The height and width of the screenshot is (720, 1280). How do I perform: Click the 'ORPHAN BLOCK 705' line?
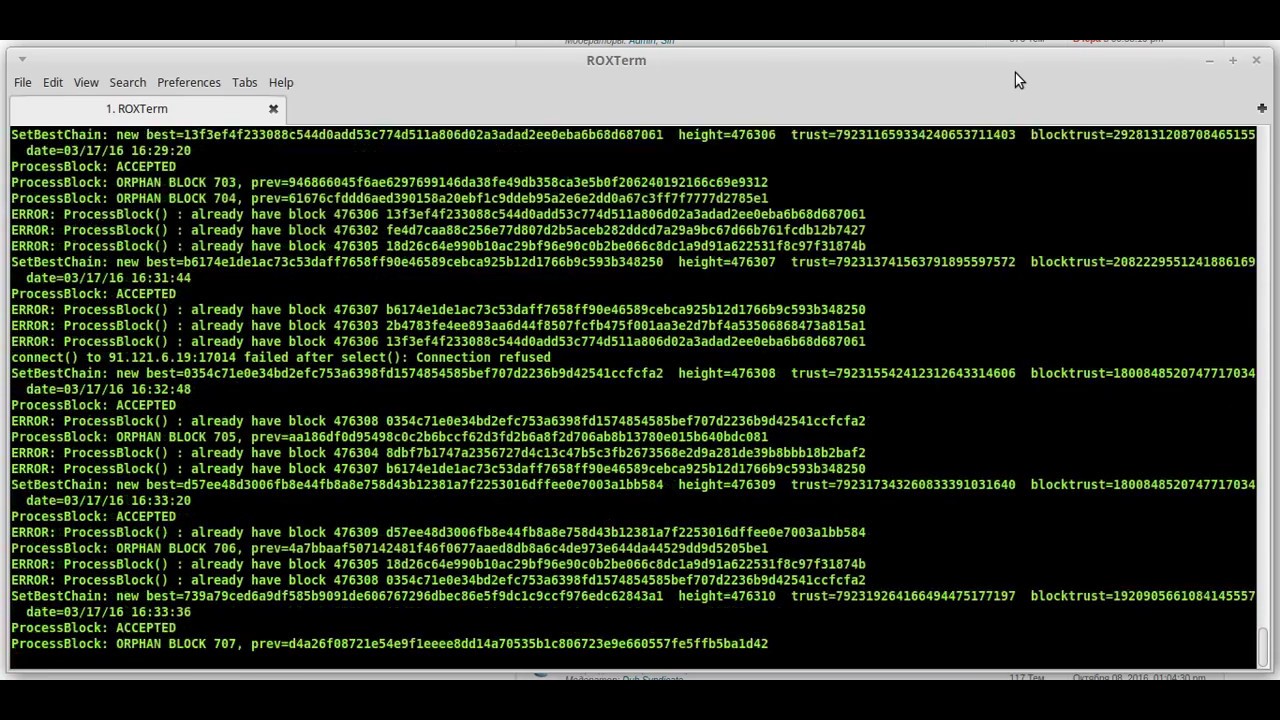(390, 437)
